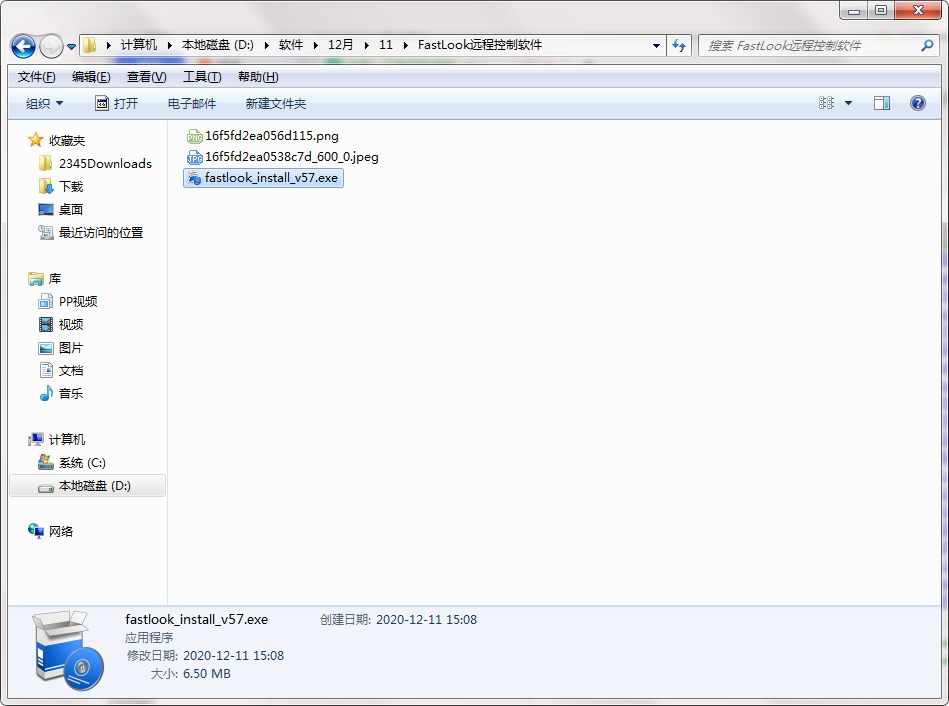Image resolution: width=949 pixels, height=706 pixels.
Task: Open the 编辑(E) menu
Action: point(91,77)
